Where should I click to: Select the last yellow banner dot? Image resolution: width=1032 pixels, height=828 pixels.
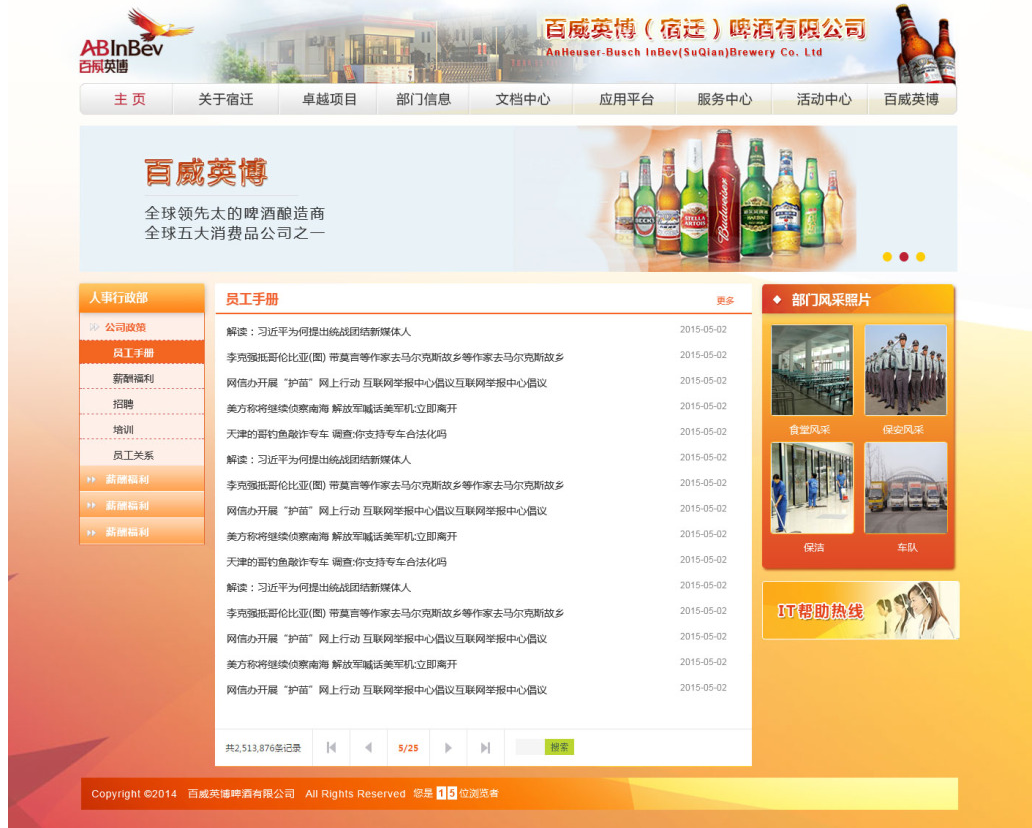[x=920, y=257]
